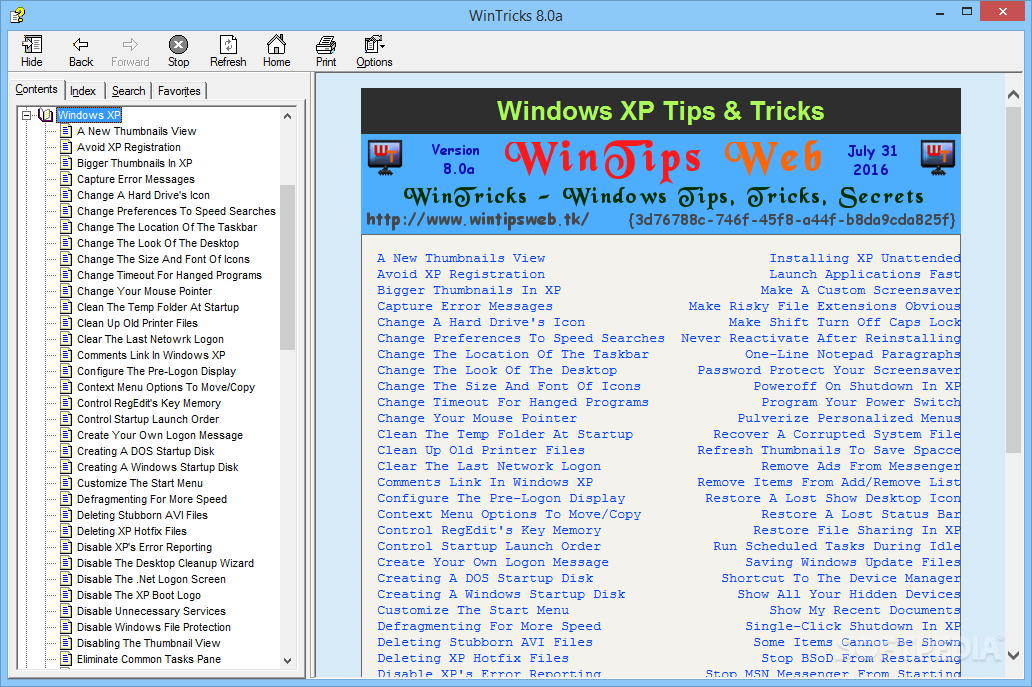Click the contents tree scrollbar thumb
This screenshot has width=1032, height=687.
pos(287,267)
